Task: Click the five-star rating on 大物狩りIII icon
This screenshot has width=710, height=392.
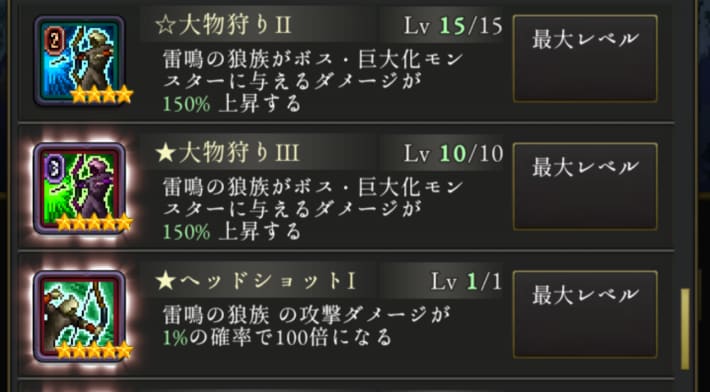Action: 94,222
